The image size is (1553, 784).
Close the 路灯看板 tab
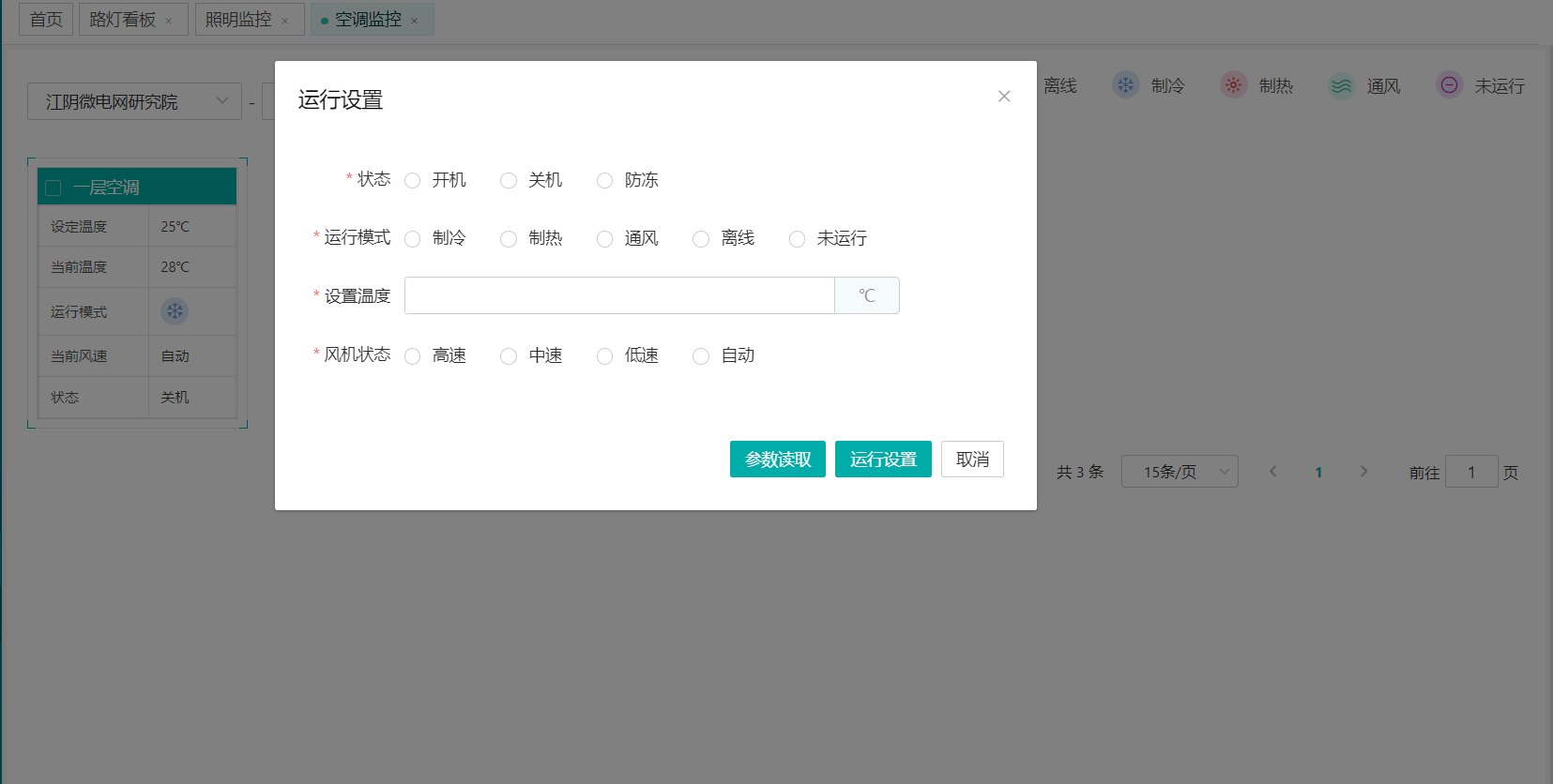tap(169, 21)
